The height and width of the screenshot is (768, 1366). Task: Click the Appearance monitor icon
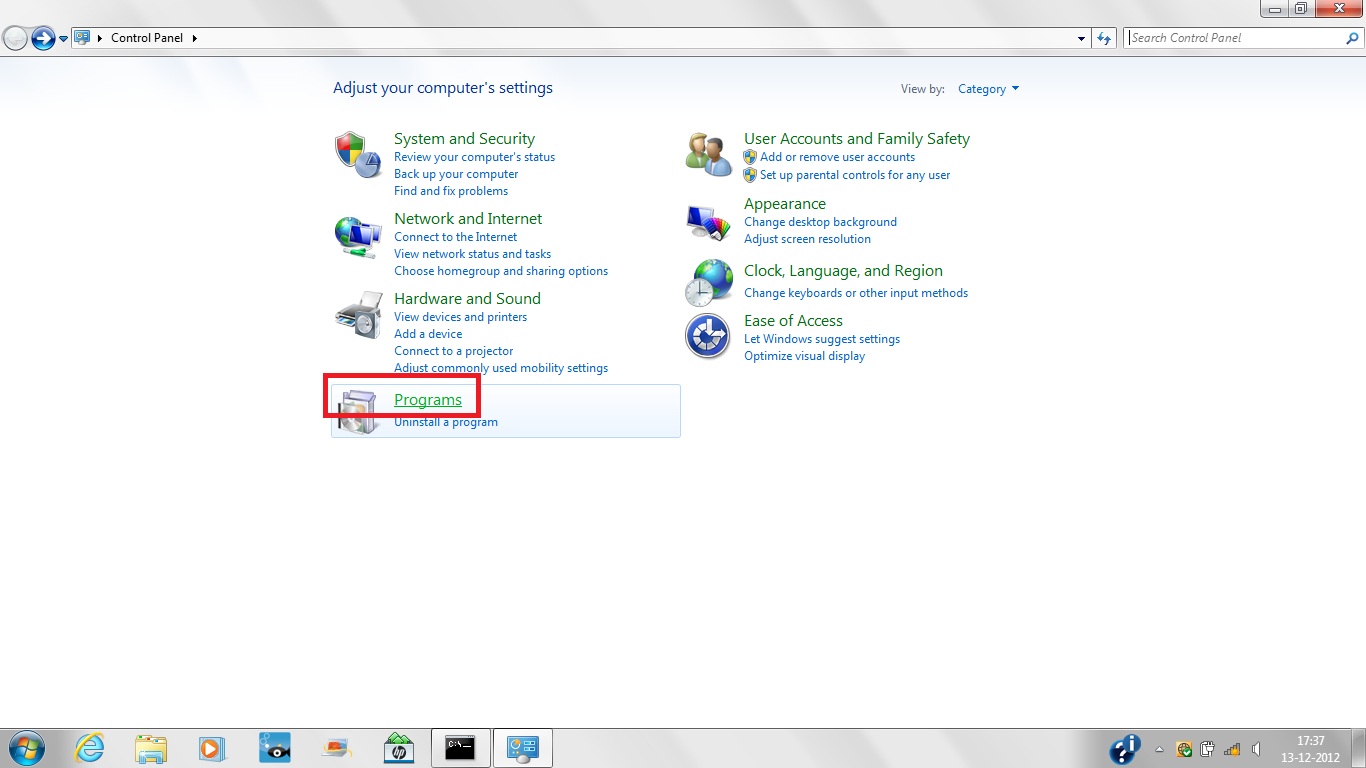tap(709, 221)
